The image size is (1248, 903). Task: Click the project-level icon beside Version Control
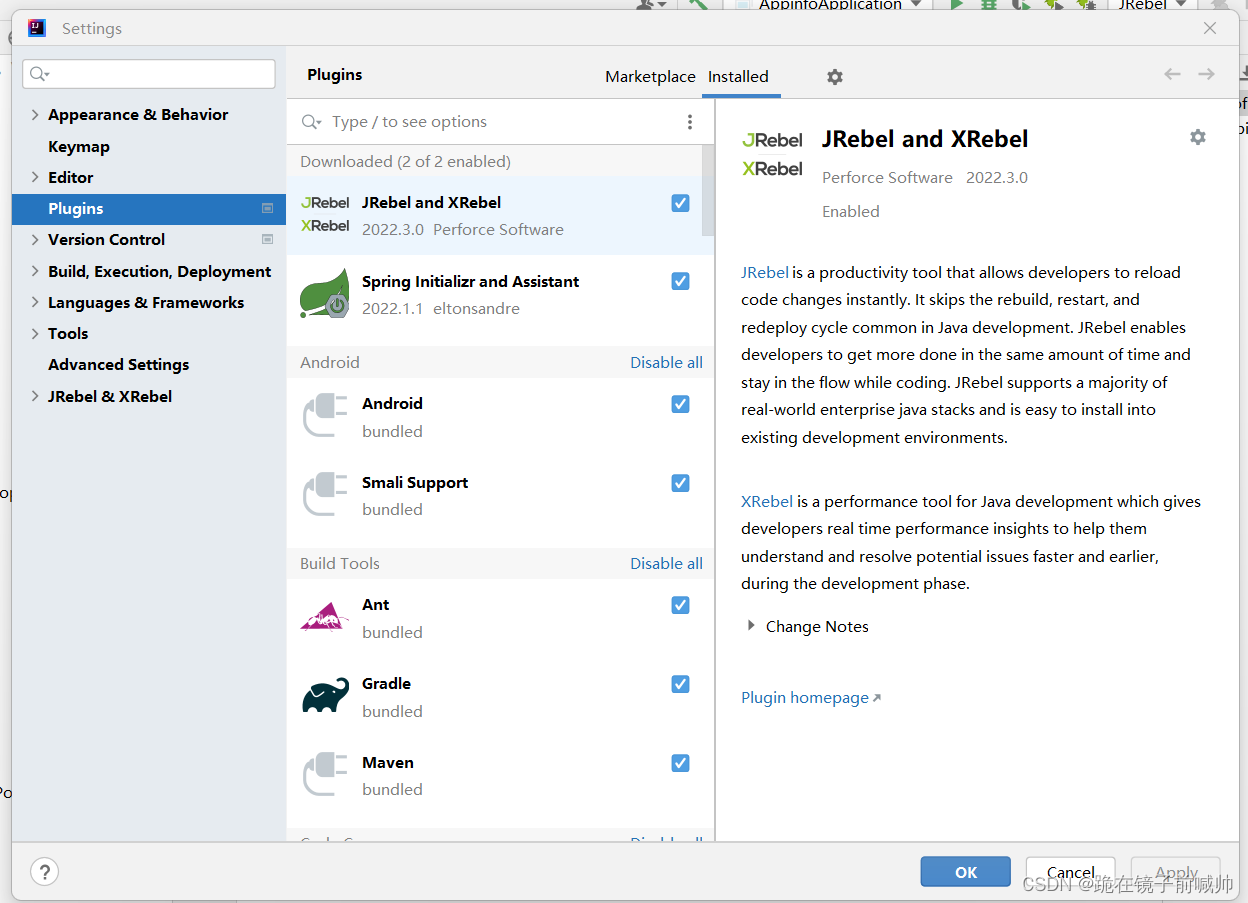267,239
